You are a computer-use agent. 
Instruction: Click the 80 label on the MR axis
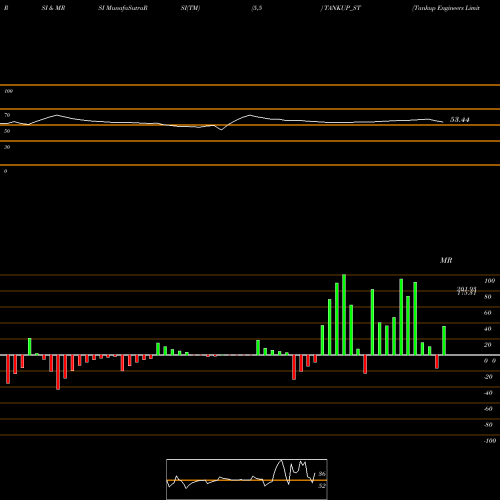click(488, 297)
